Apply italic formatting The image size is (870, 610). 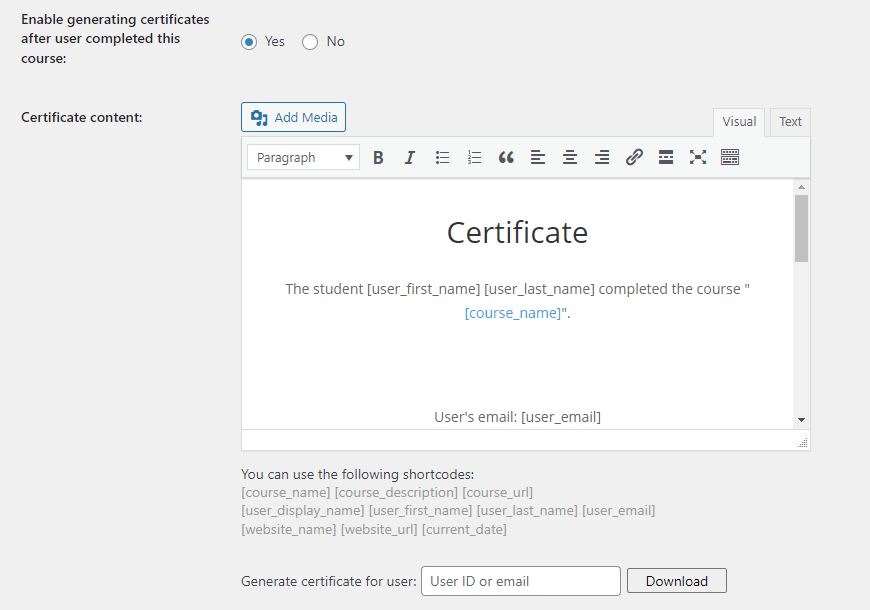click(x=410, y=158)
